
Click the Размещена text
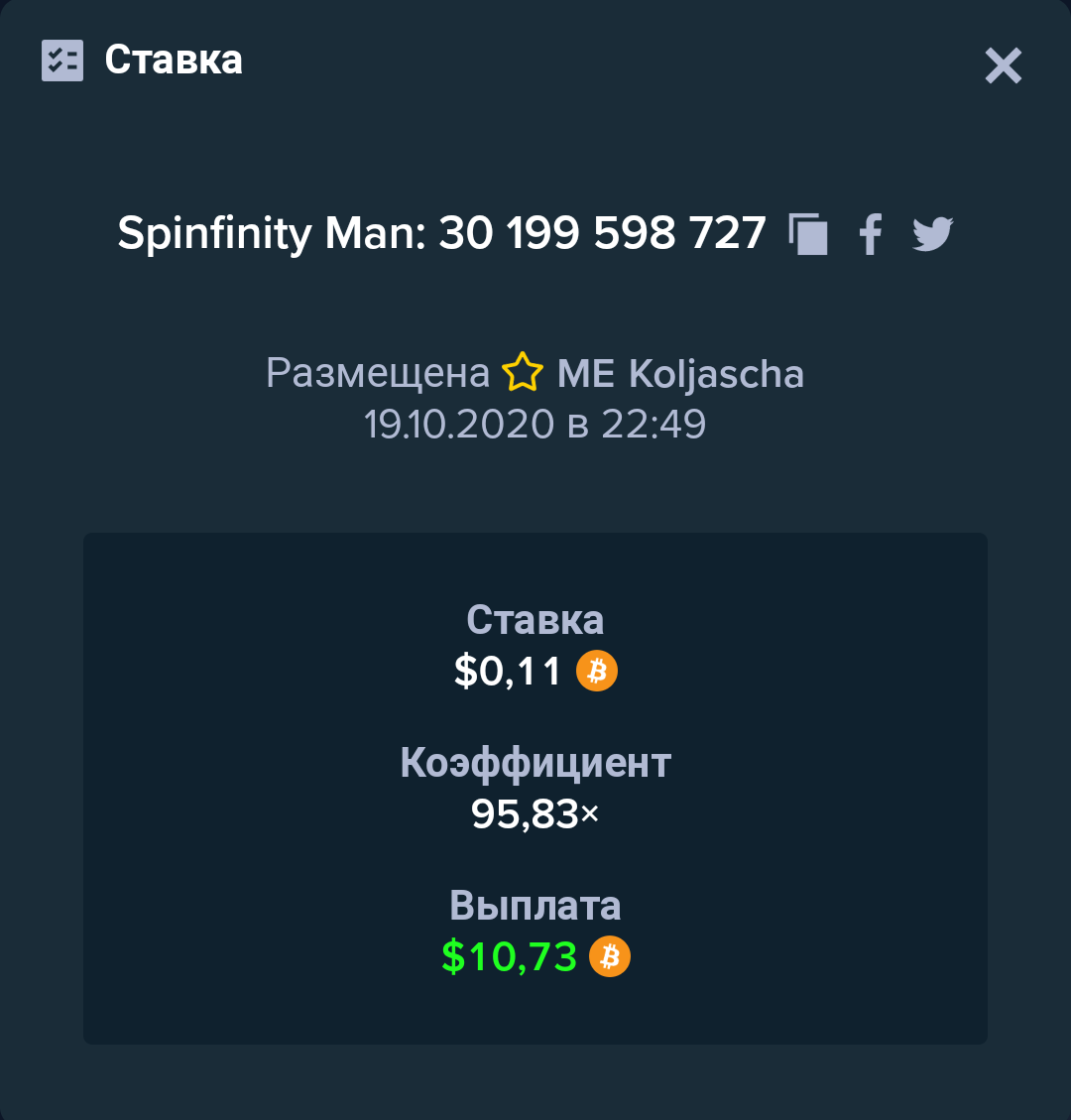[x=378, y=374]
